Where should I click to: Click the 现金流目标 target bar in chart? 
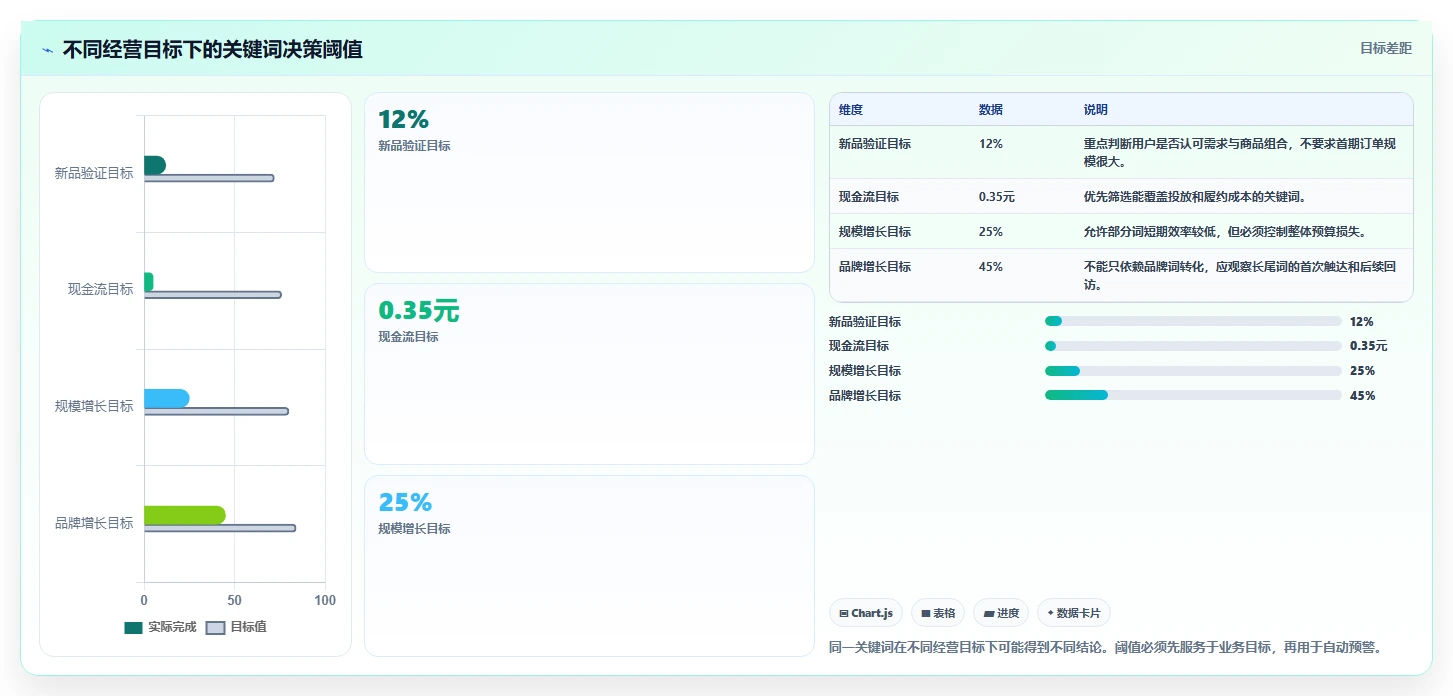coord(213,295)
